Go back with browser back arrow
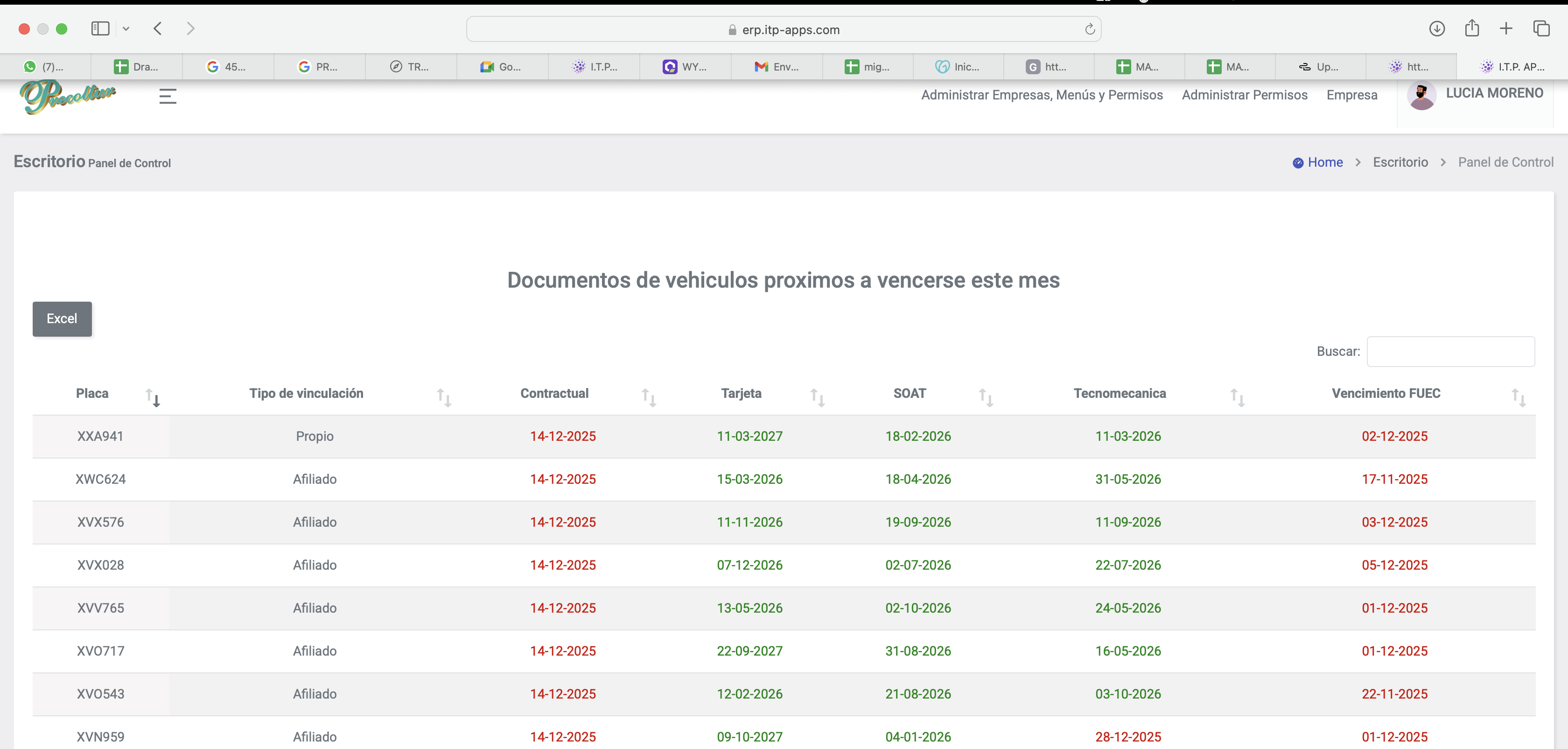1568x749 pixels. click(x=158, y=28)
